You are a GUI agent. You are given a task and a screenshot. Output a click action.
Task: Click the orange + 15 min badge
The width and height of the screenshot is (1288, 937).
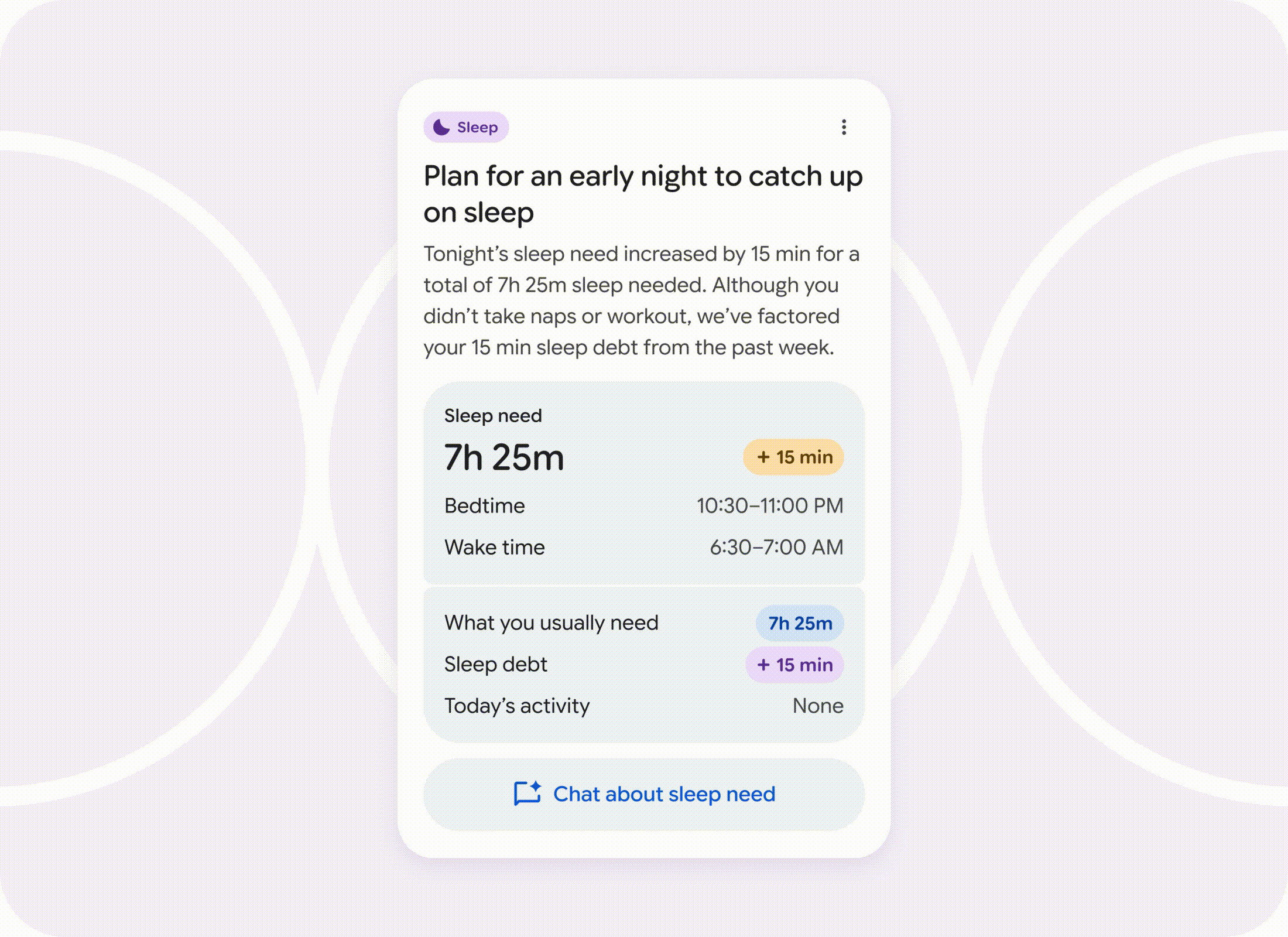click(x=793, y=456)
